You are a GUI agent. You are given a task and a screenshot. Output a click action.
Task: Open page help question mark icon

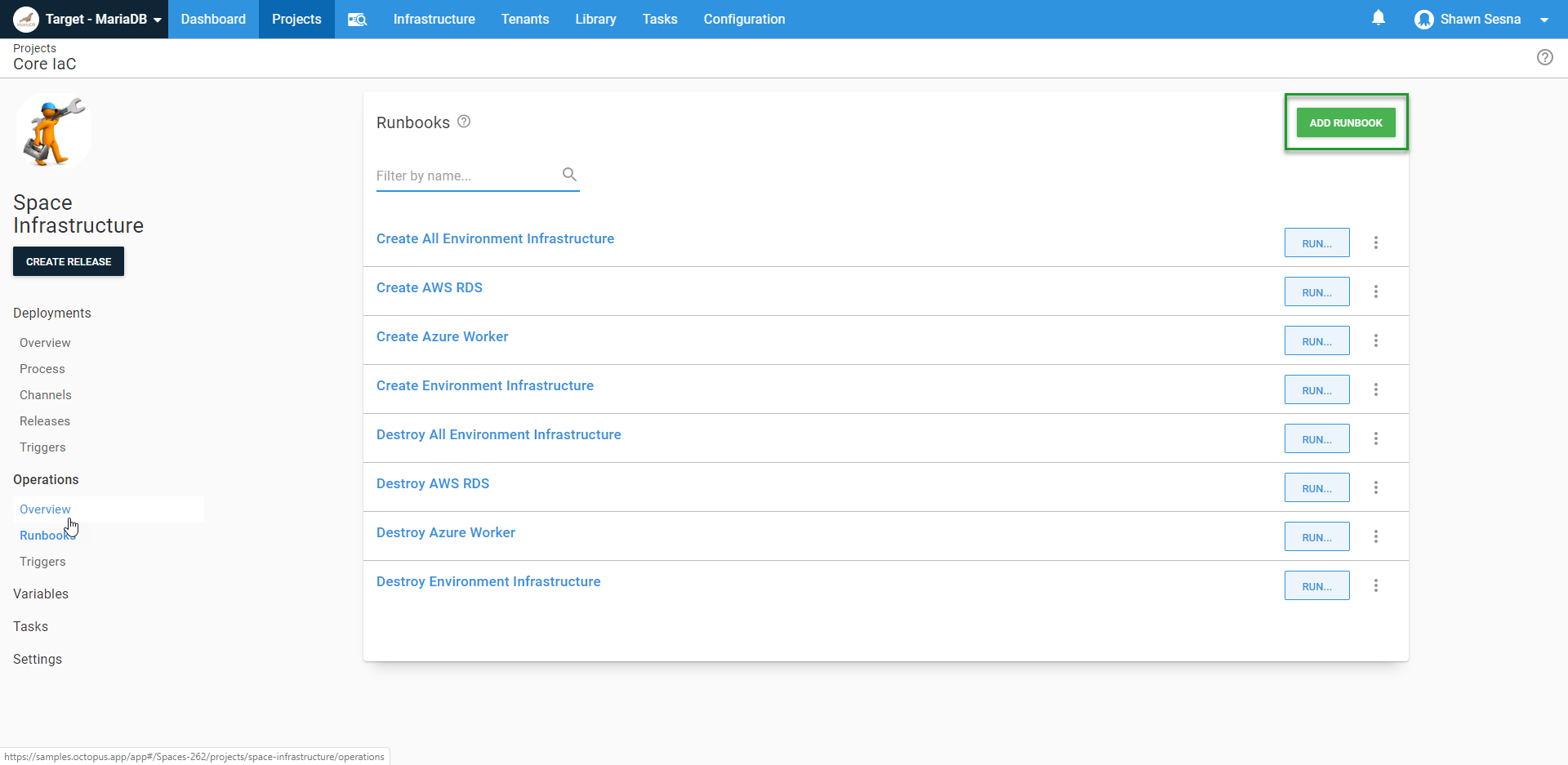[1544, 57]
